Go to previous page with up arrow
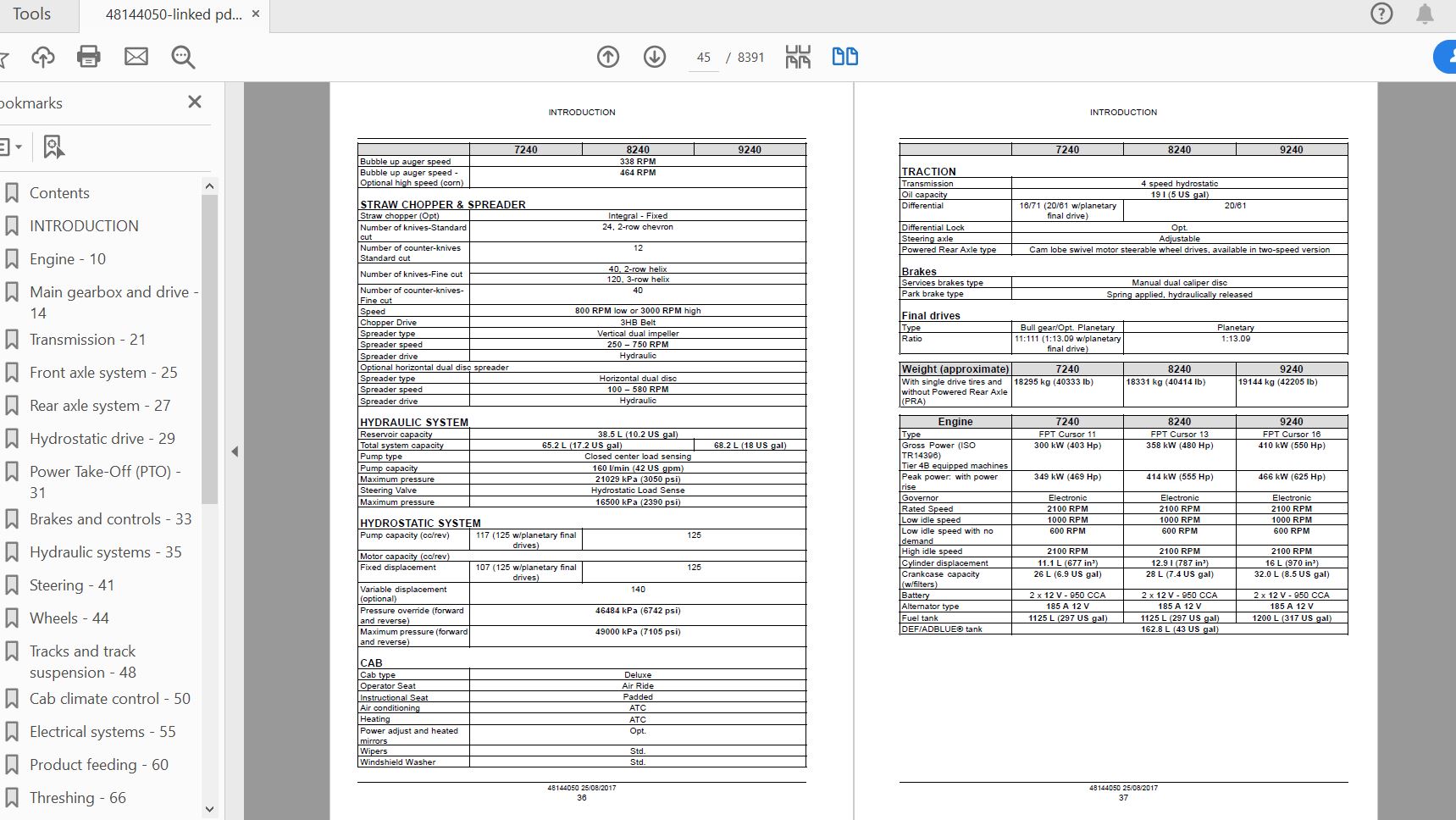The height and width of the screenshot is (820, 1456). tap(608, 57)
